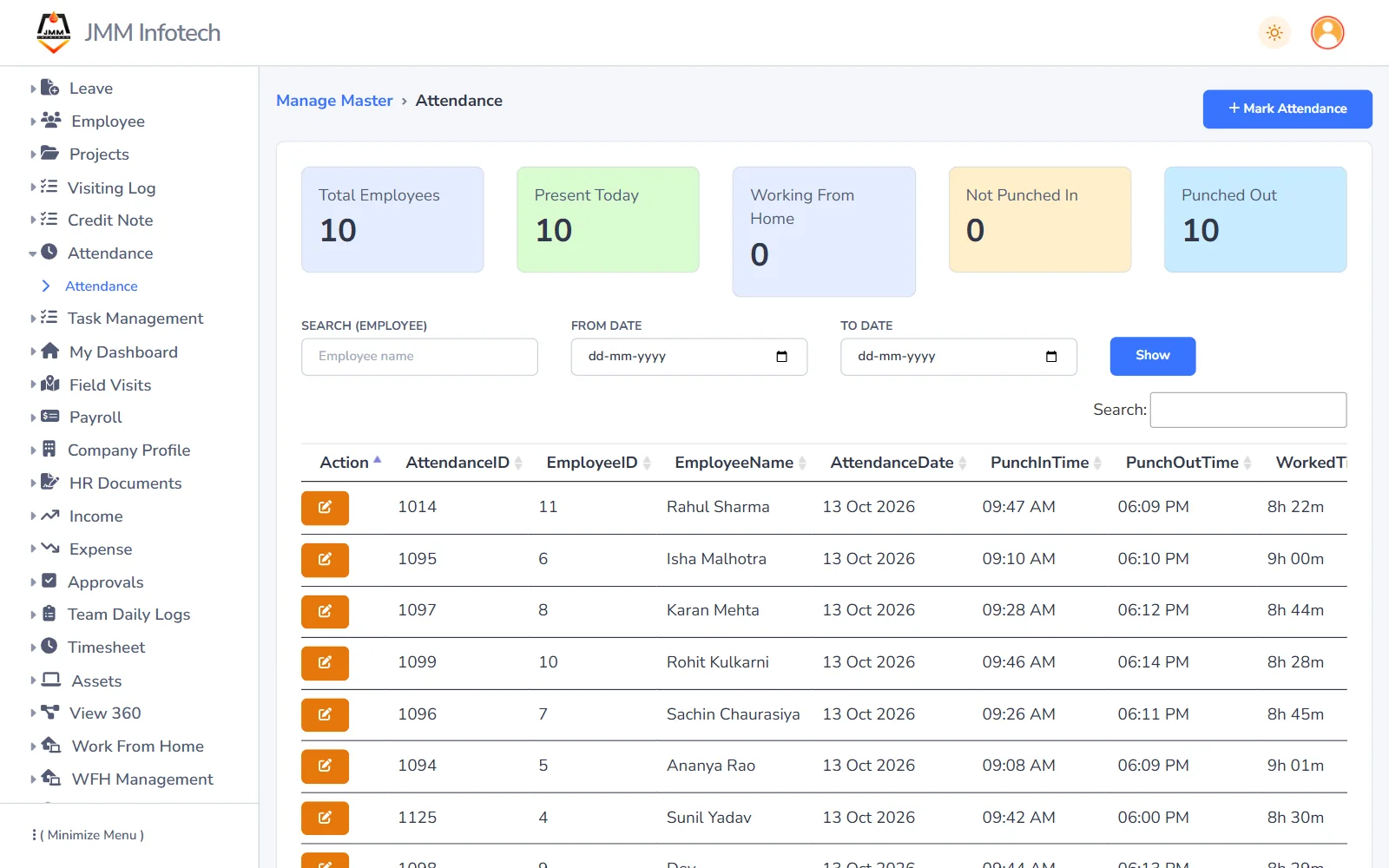The image size is (1389, 868).
Task: Click the My Dashboard home icon
Action: click(x=50, y=352)
